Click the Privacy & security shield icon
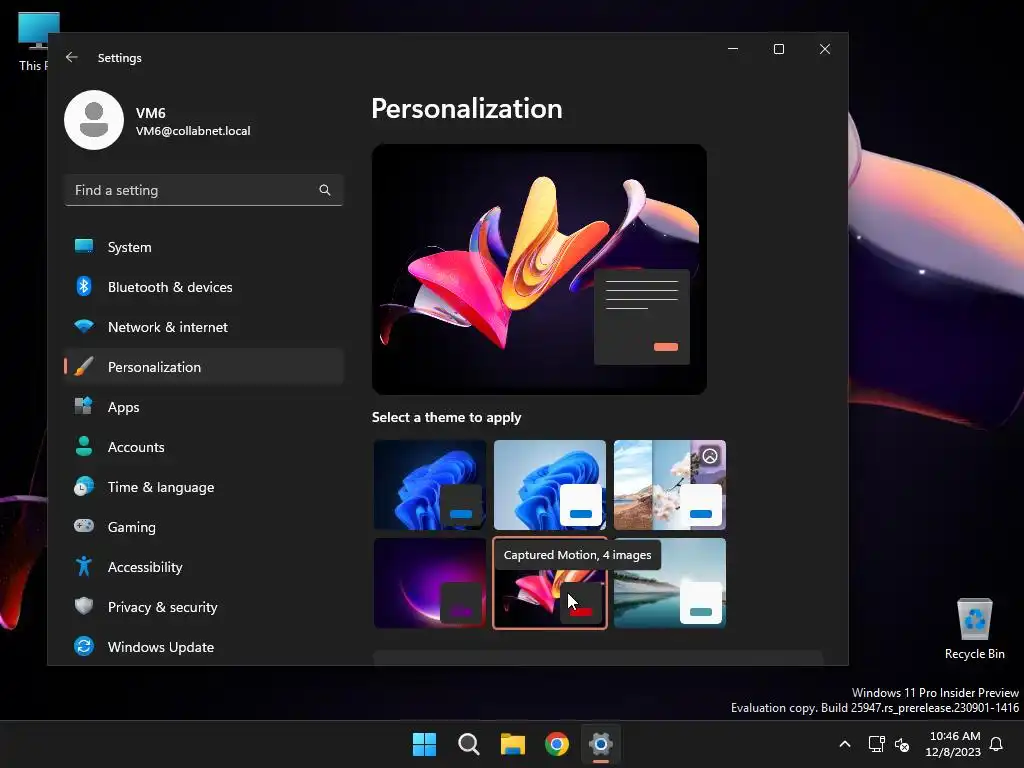1024x768 pixels. point(84,606)
